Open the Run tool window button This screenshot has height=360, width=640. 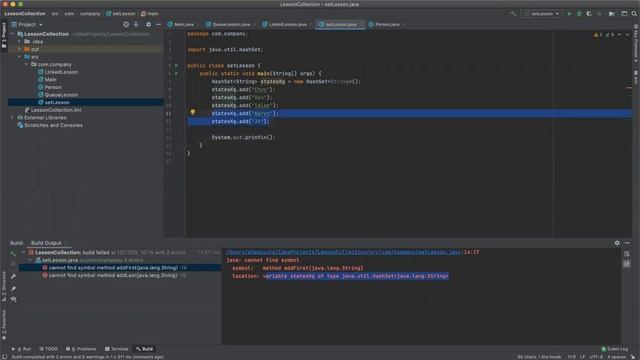point(21,349)
